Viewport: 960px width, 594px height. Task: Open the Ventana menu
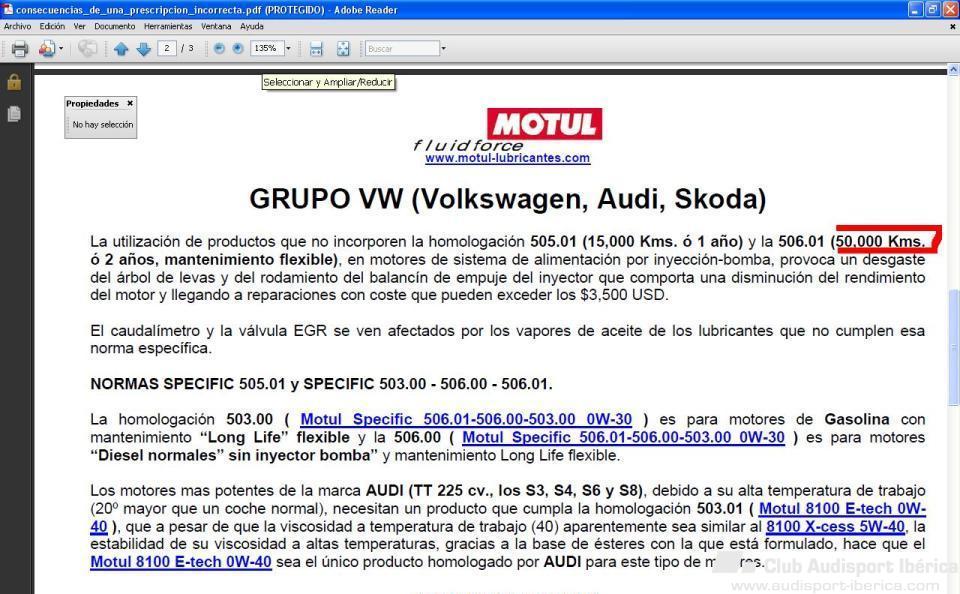(216, 26)
